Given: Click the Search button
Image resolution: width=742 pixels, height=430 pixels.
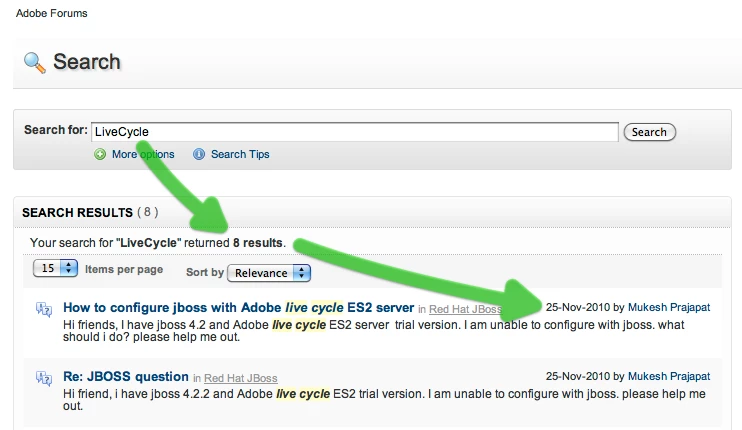Looking at the screenshot, I should pyautogui.click(x=649, y=132).
